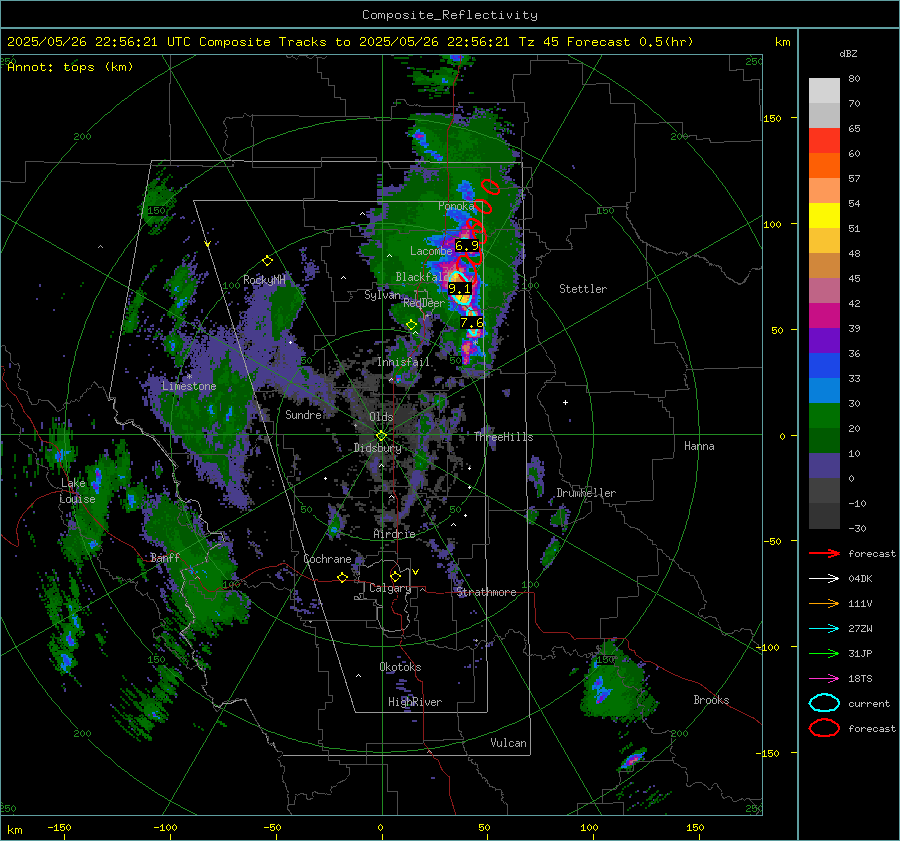Select the yellow diamond marker below RedDeer
Image resolution: width=900 pixels, height=841 pixels.
411,325
